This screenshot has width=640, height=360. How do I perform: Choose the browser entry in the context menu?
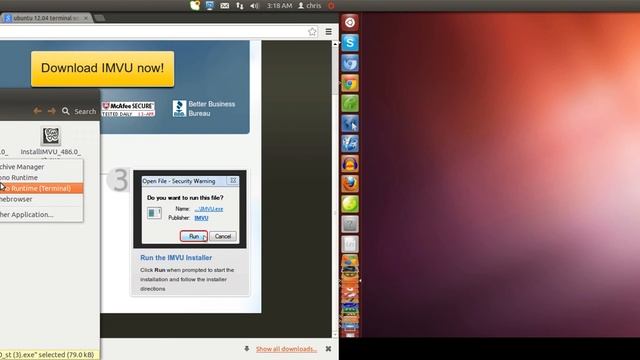tap(41, 199)
